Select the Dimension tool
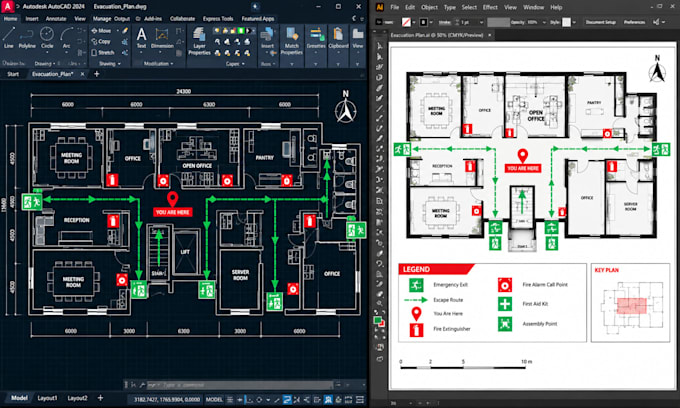The image size is (680, 408). click(x=162, y=38)
